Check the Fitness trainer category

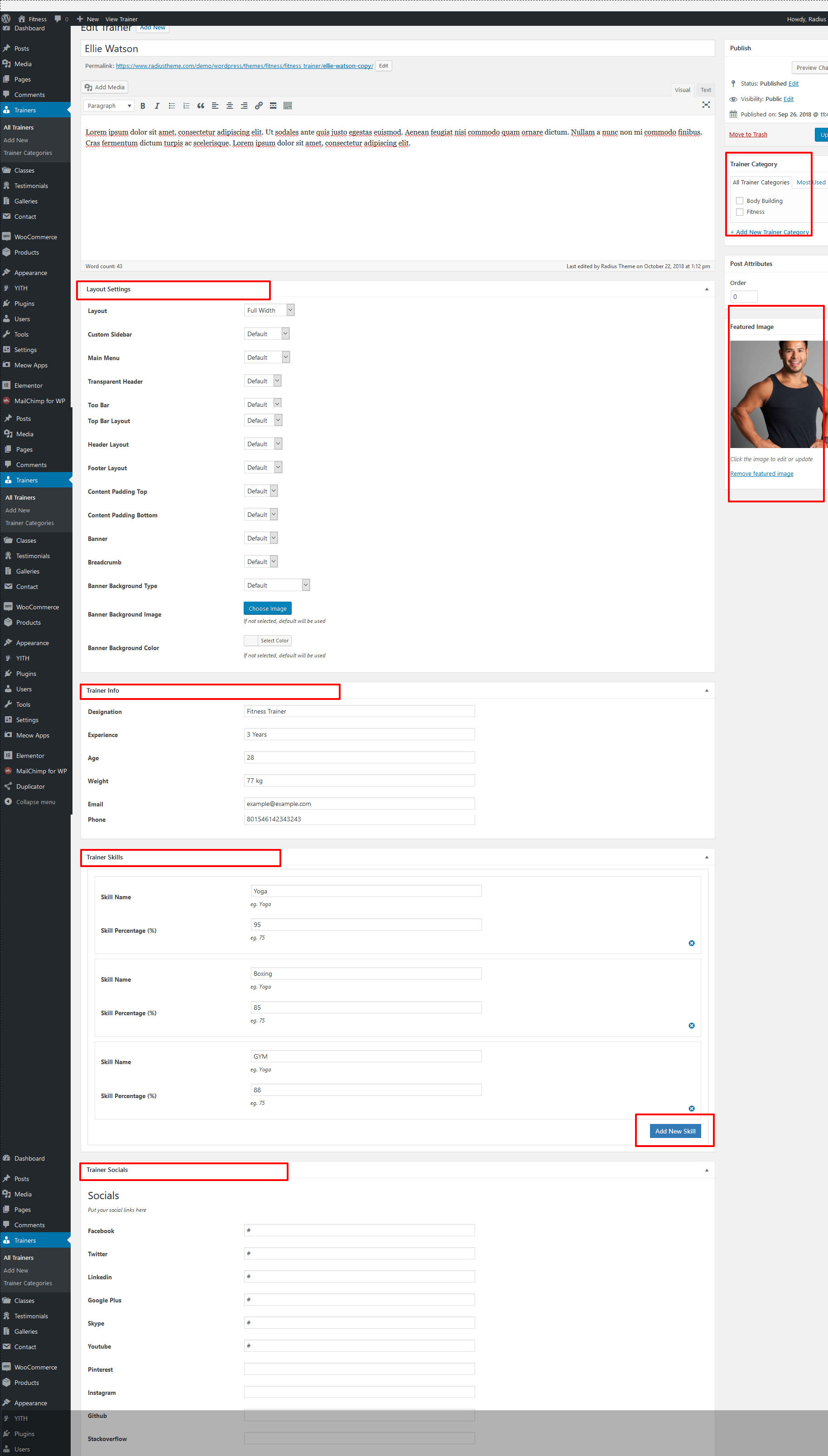pos(739,212)
